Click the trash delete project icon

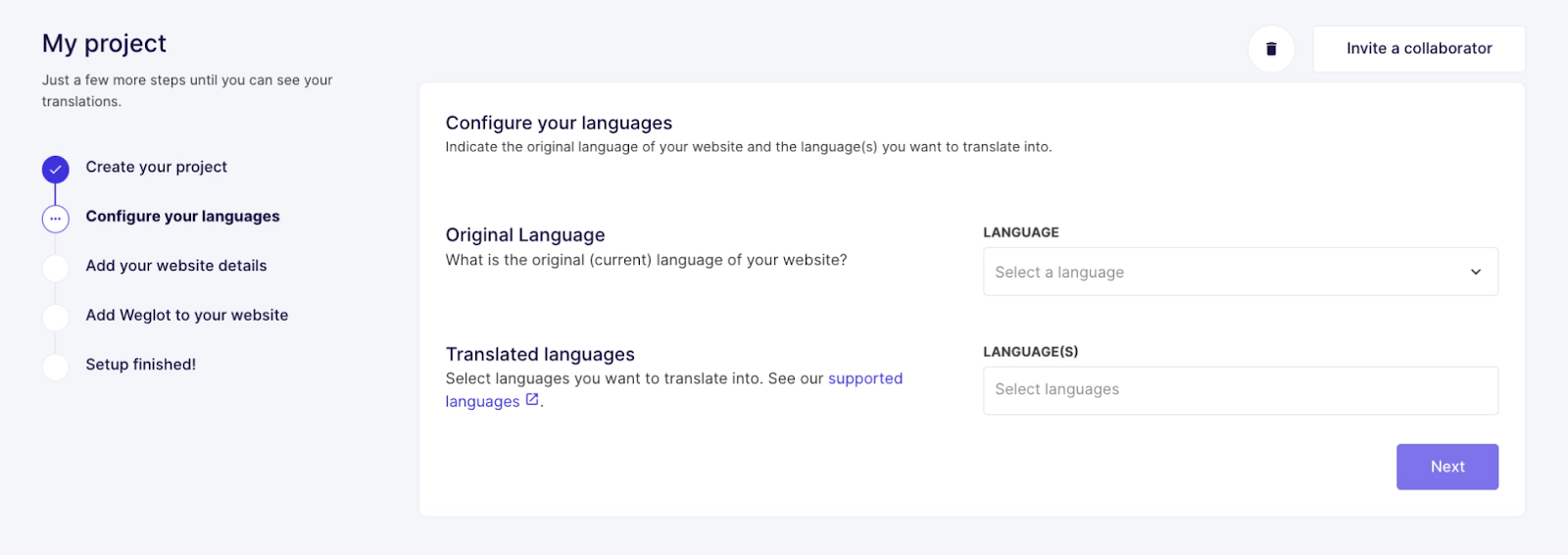(x=1271, y=49)
